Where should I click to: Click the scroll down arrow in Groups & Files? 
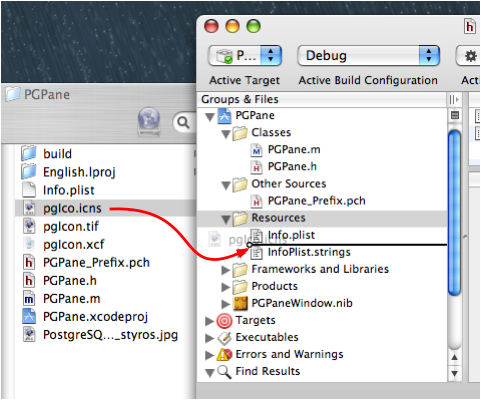click(x=454, y=373)
